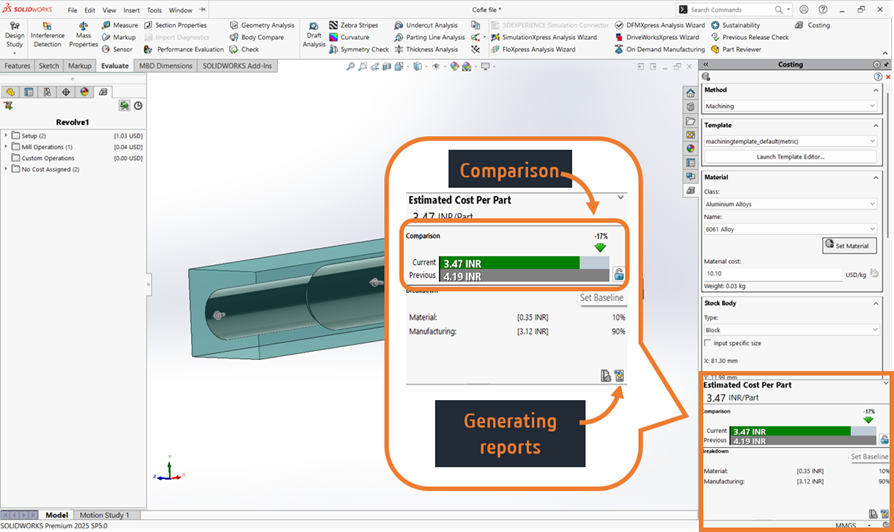Open the Design Library task pane tab

pyautogui.click(x=690, y=107)
